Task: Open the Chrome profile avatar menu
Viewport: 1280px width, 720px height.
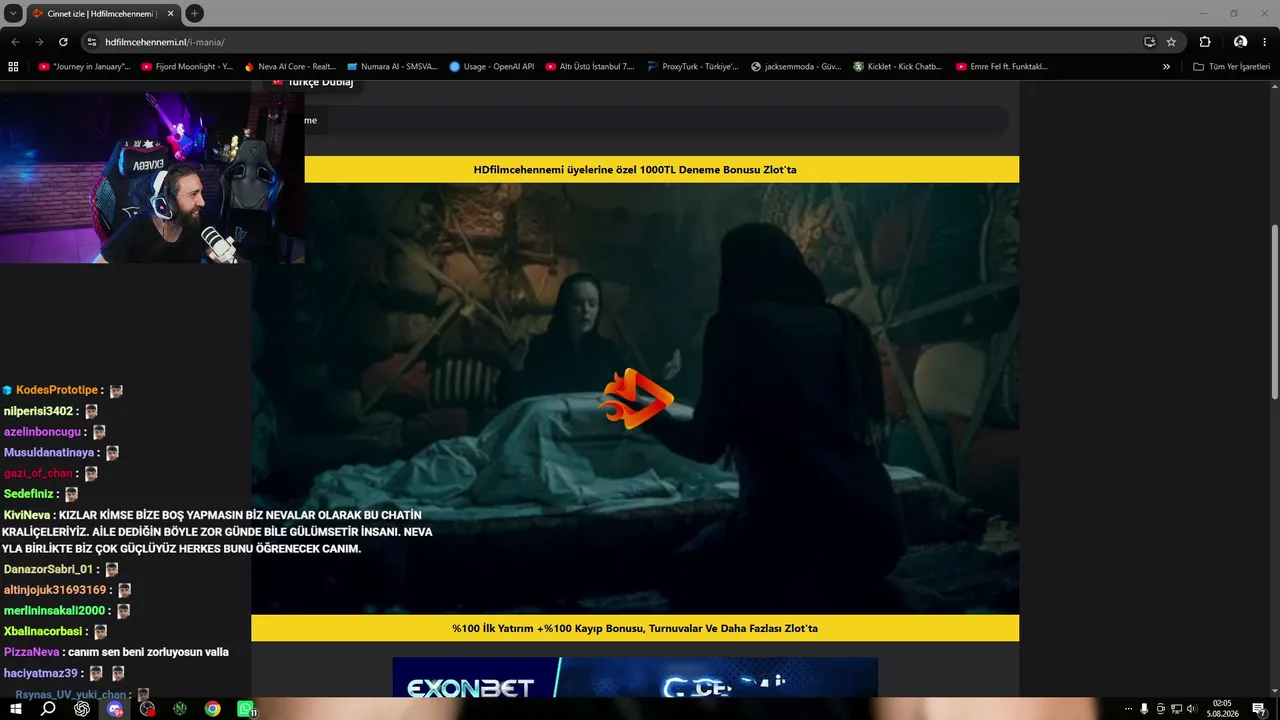Action: (1240, 42)
